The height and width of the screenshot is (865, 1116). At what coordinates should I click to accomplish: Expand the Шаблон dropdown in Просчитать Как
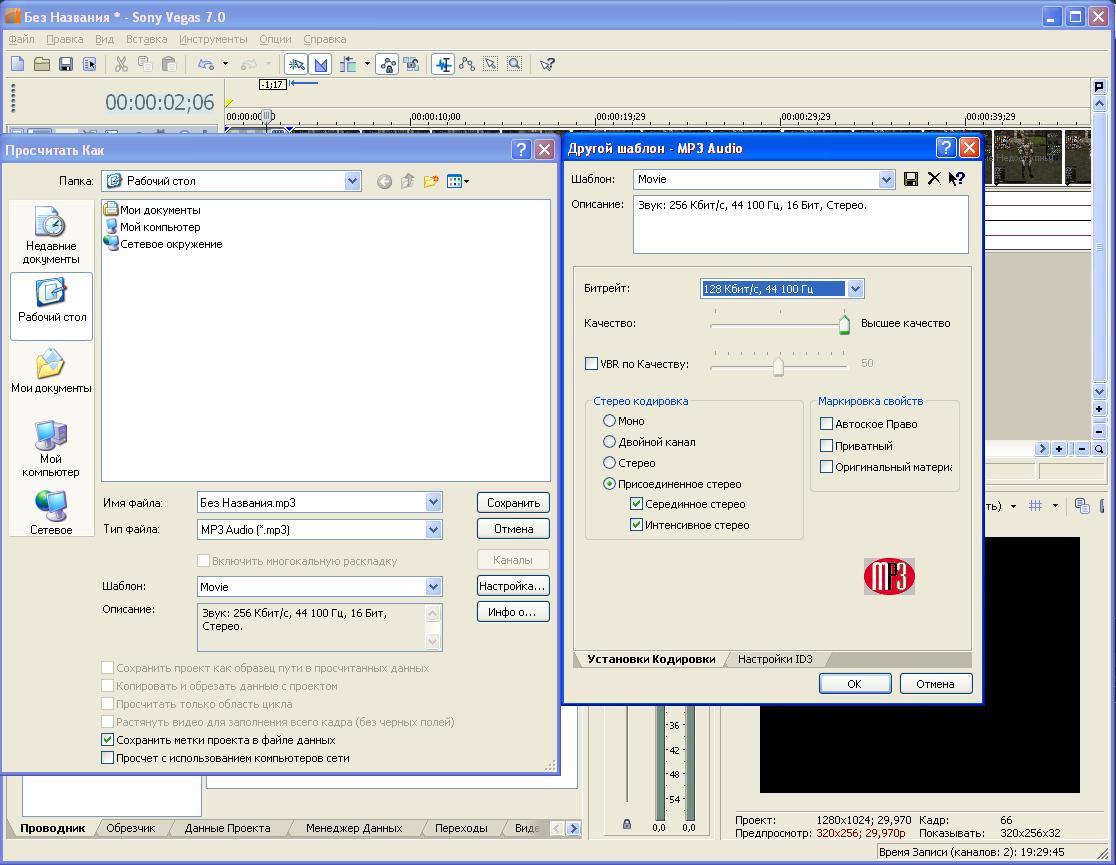pos(433,587)
